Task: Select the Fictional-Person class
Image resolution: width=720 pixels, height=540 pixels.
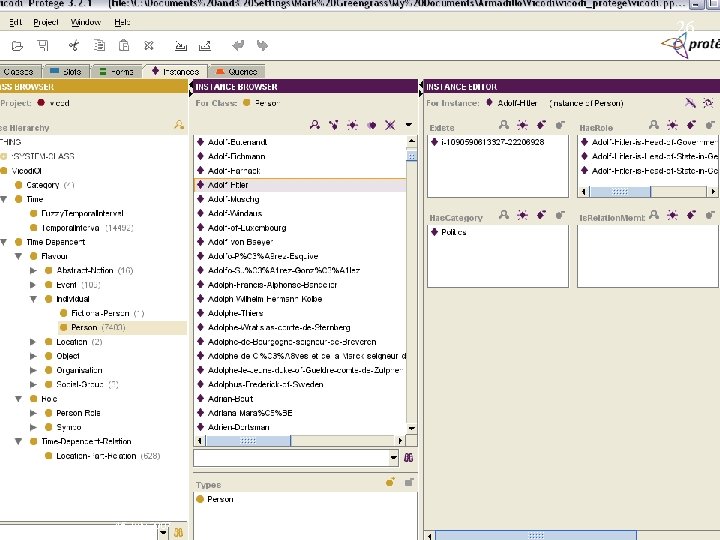Action: click(x=100, y=313)
